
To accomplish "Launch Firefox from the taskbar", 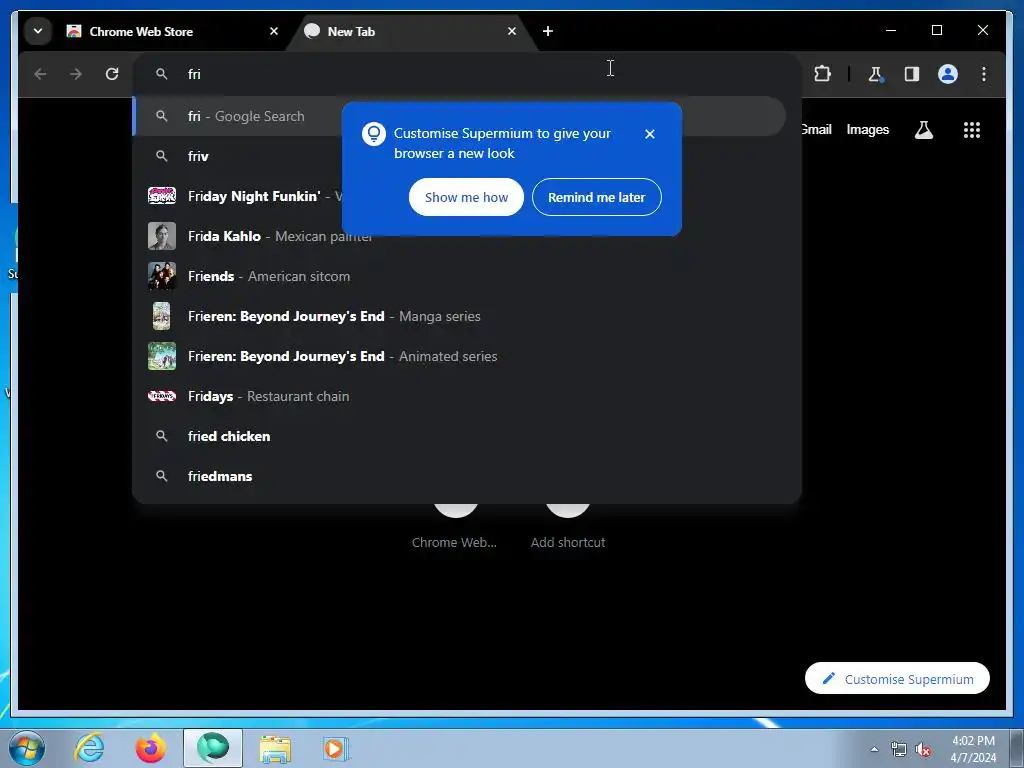I will click(x=150, y=748).
